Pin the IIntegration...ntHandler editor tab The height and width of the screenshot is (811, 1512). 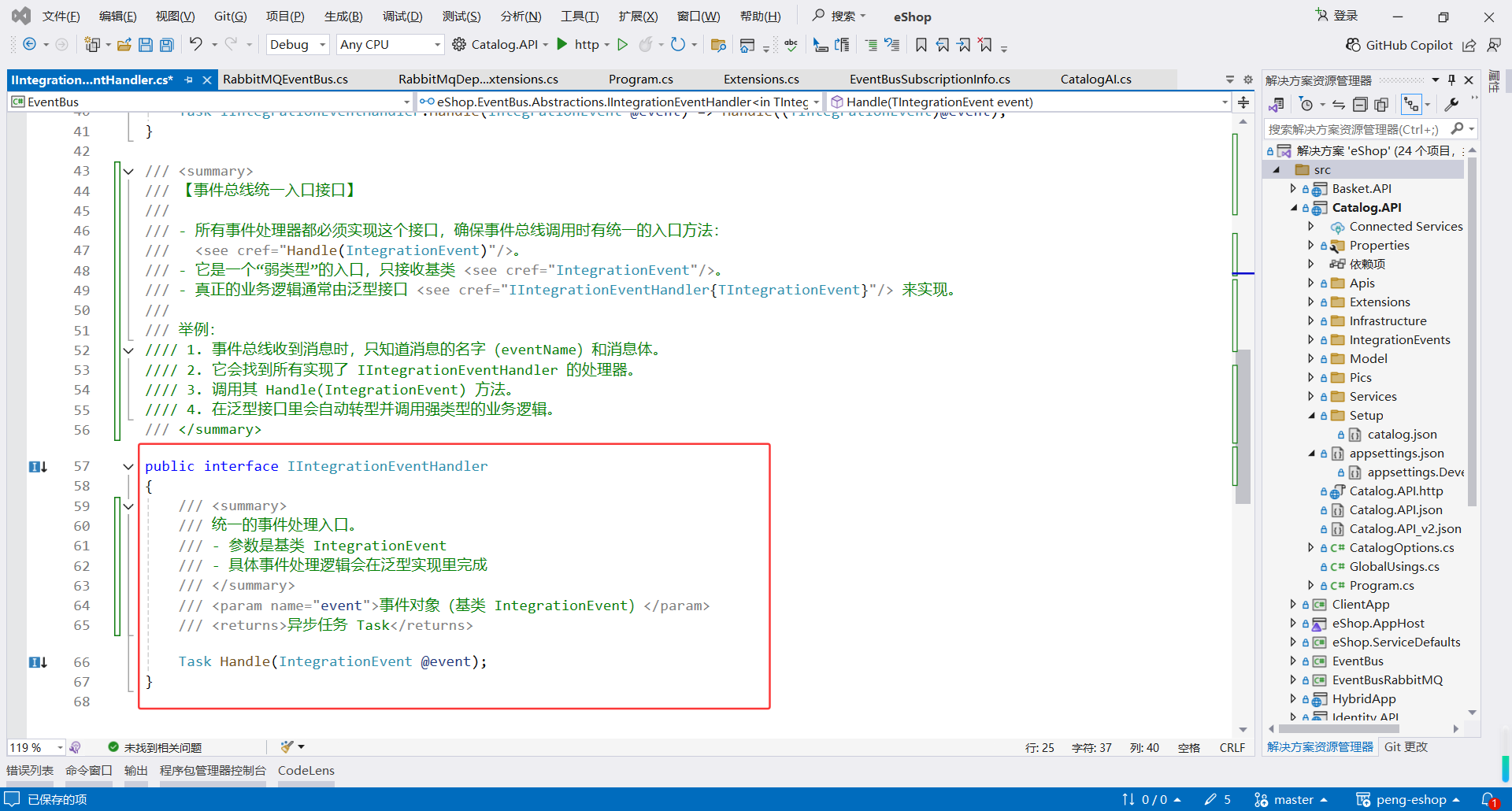(189, 80)
